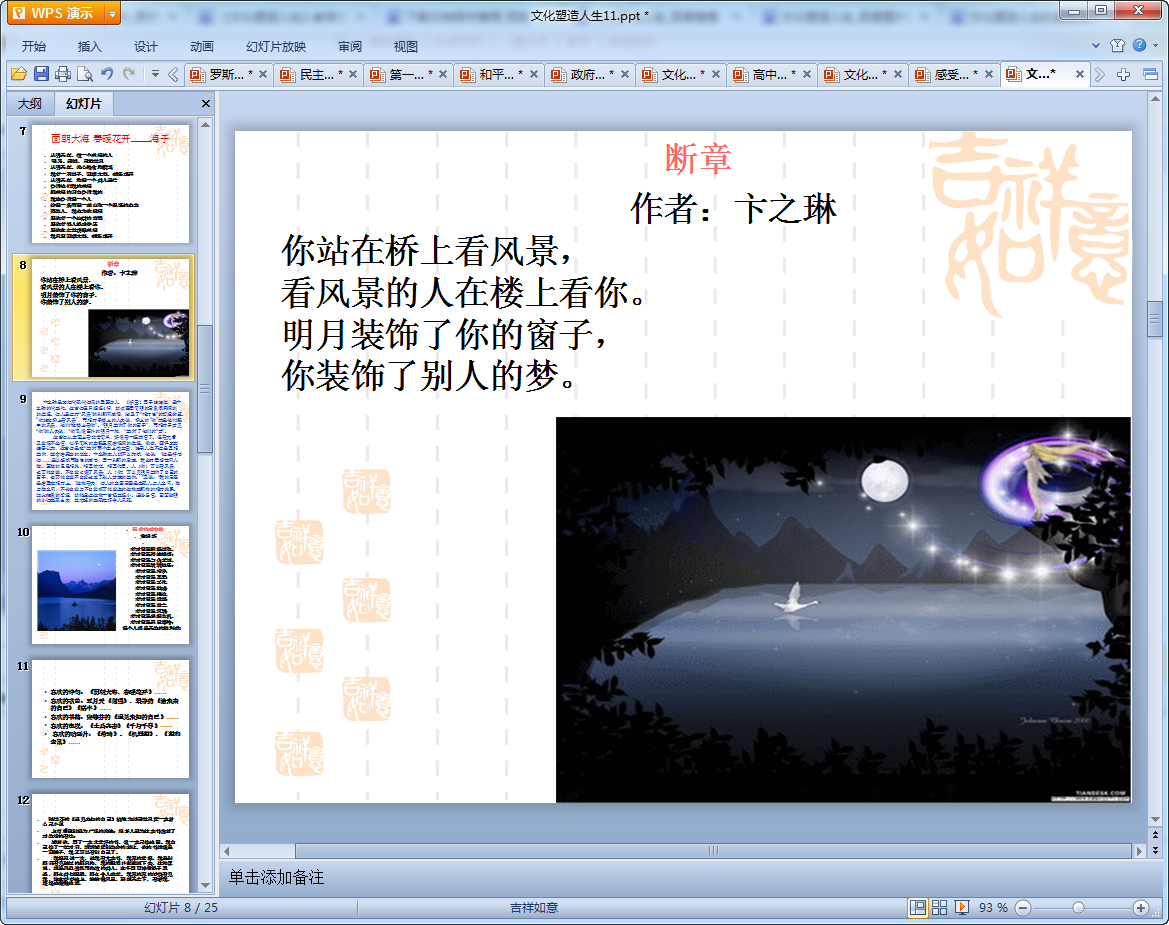Switch to the 大纲 outline tab

click(30, 104)
